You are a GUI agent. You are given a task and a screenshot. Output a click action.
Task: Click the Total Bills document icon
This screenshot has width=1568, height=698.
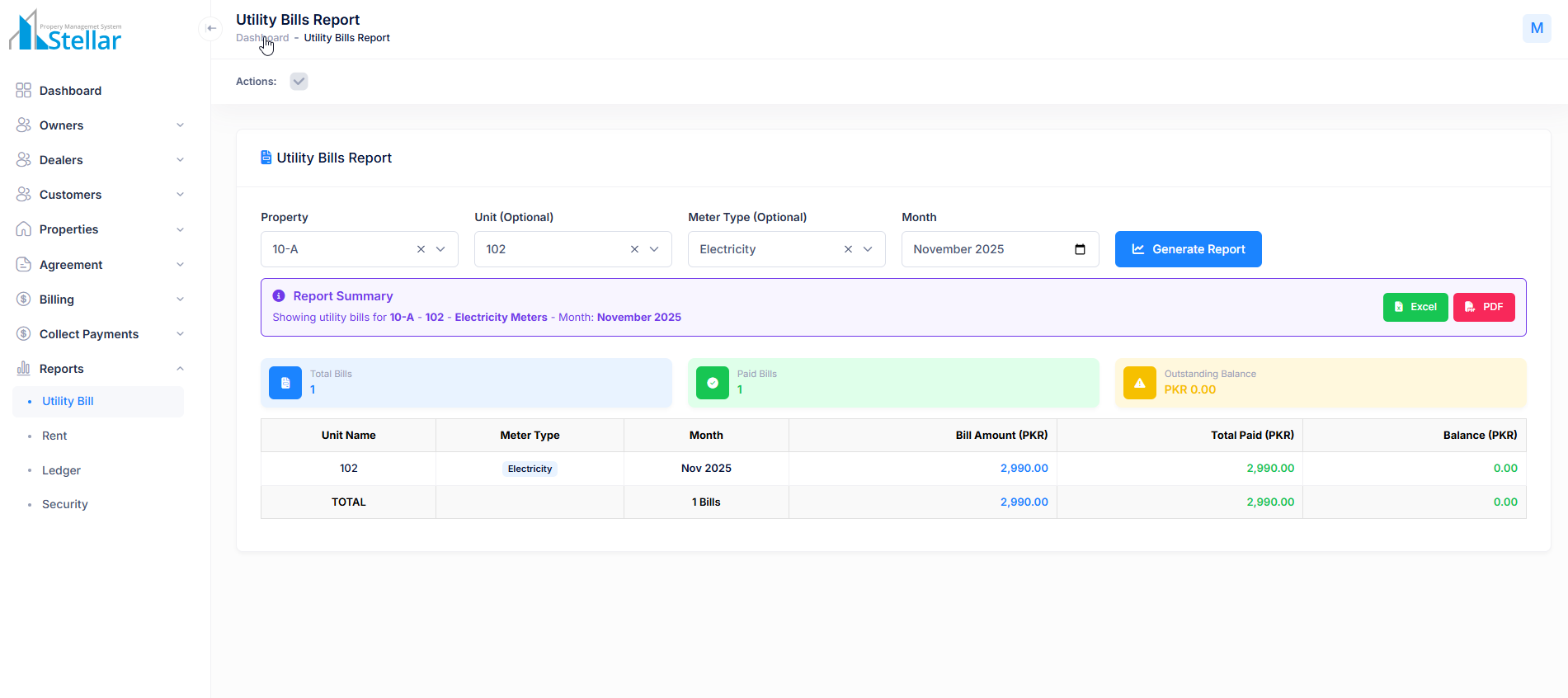(285, 383)
